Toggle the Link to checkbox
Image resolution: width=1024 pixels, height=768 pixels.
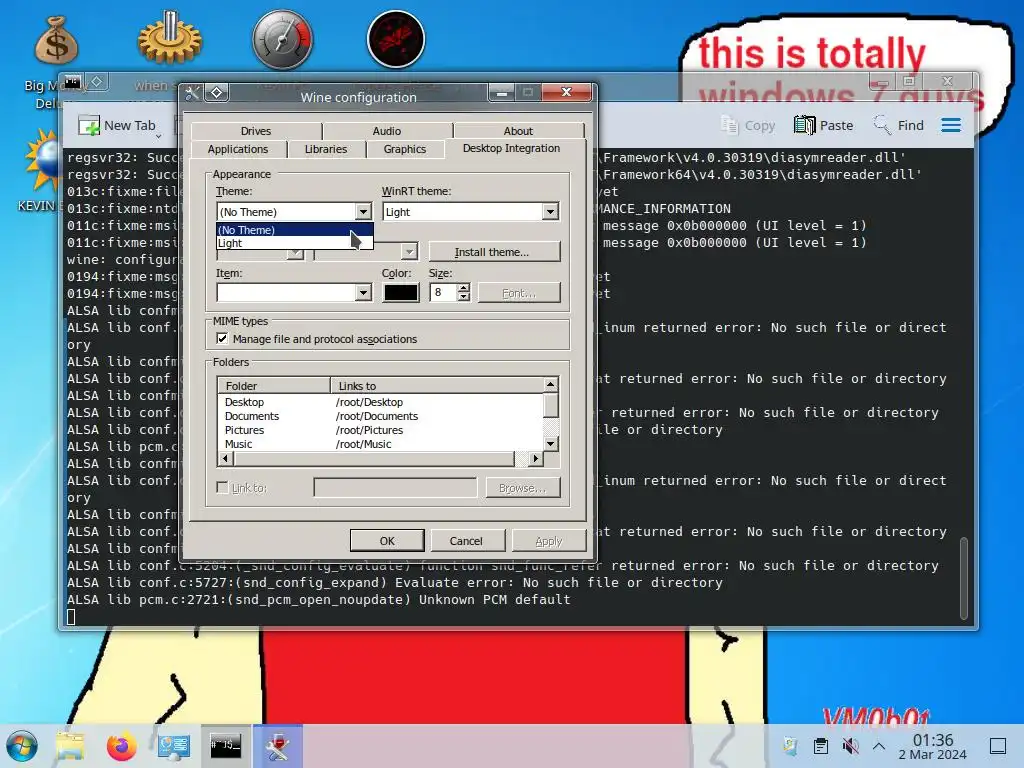point(223,487)
